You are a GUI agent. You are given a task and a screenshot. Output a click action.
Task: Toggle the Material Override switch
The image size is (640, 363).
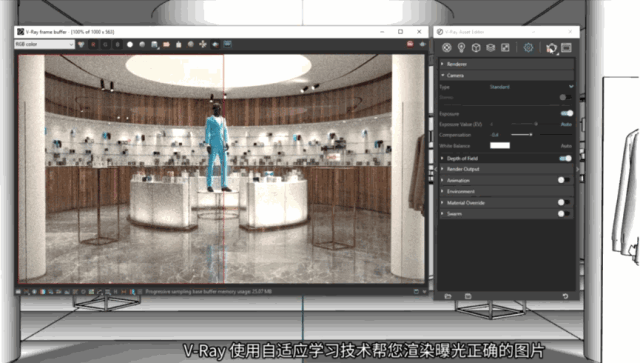(564, 202)
